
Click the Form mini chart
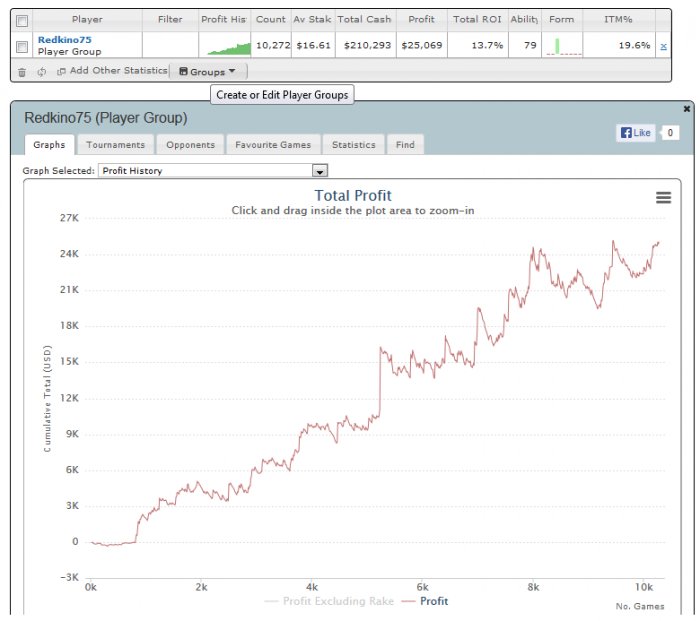click(x=563, y=46)
